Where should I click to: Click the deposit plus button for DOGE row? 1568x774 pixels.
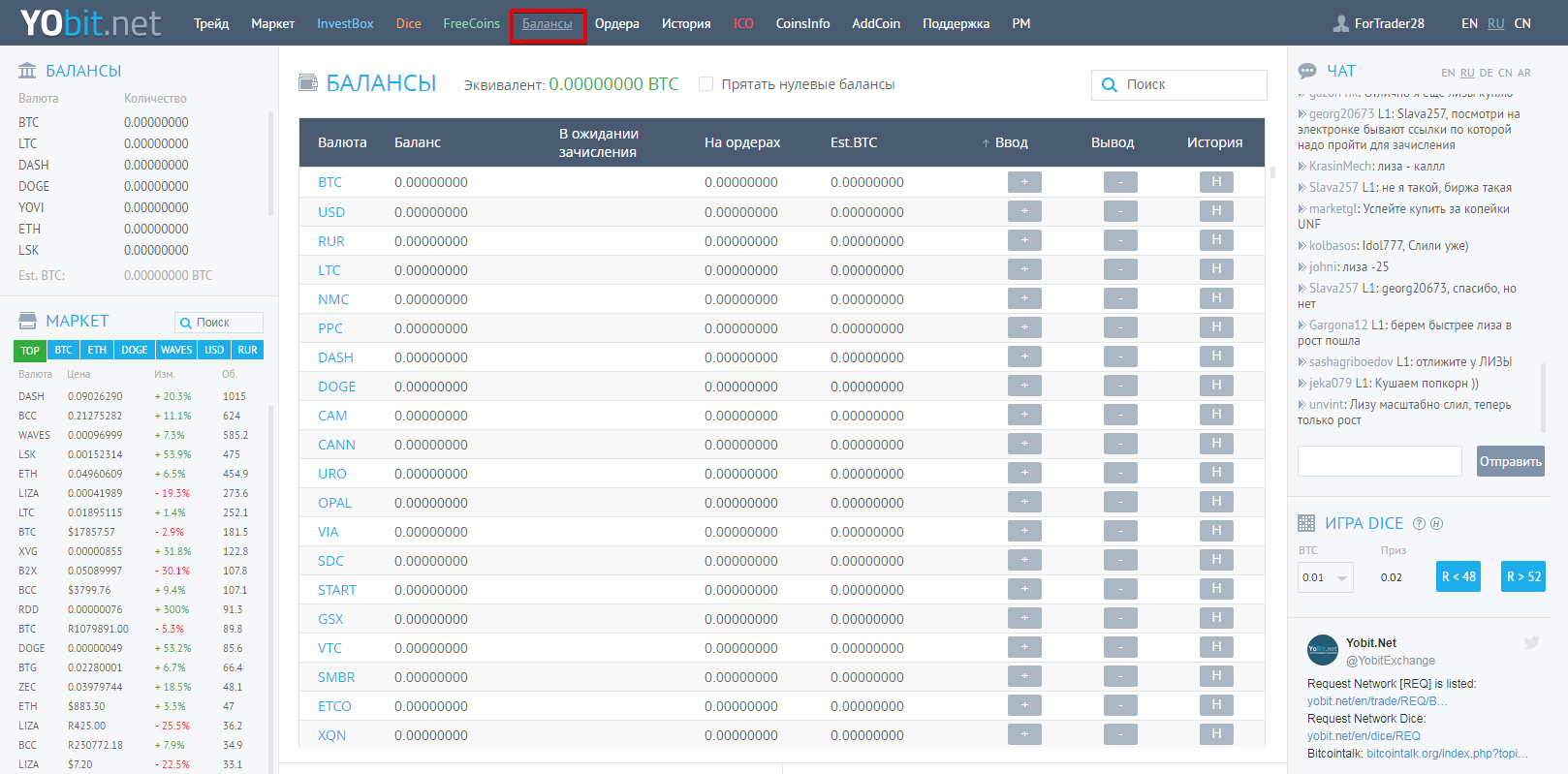click(x=1024, y=386)
